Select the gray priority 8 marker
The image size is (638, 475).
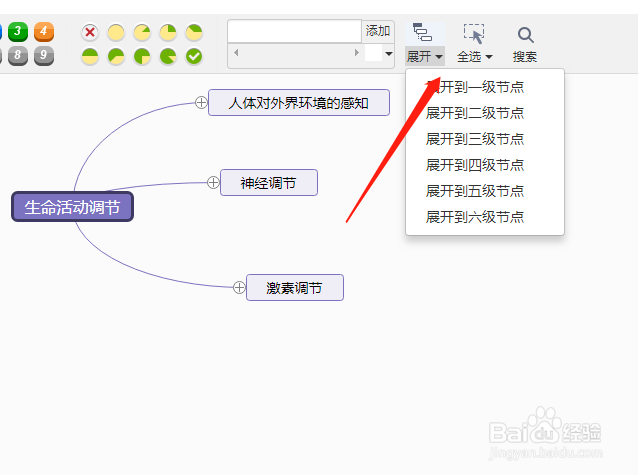pyautogui.click(x=18, y=56)
